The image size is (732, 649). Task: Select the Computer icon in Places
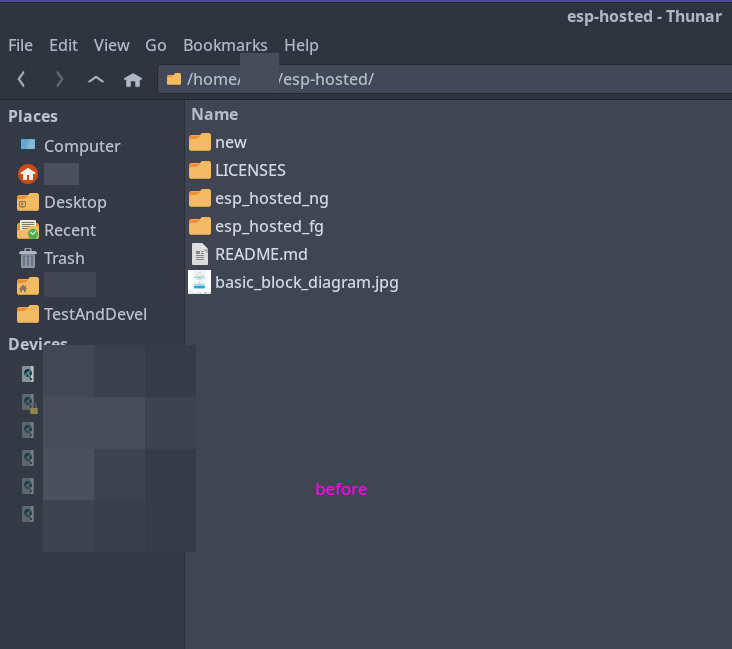28,145
